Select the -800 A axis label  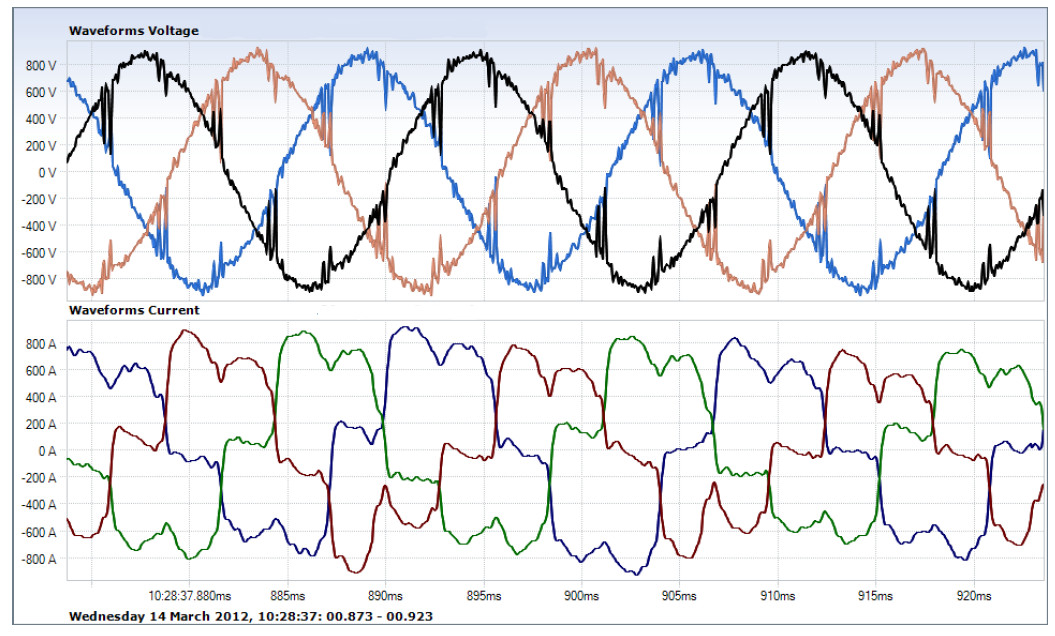[38, 558]
